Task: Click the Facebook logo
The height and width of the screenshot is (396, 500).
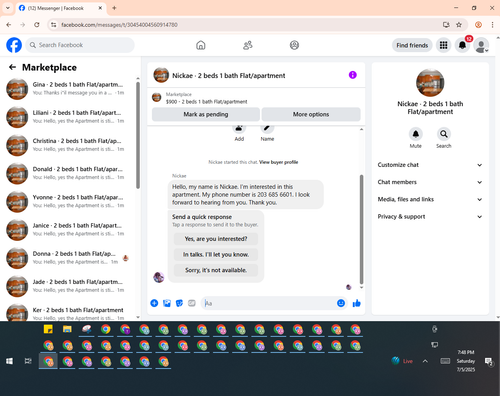Action: coord(14,45)
